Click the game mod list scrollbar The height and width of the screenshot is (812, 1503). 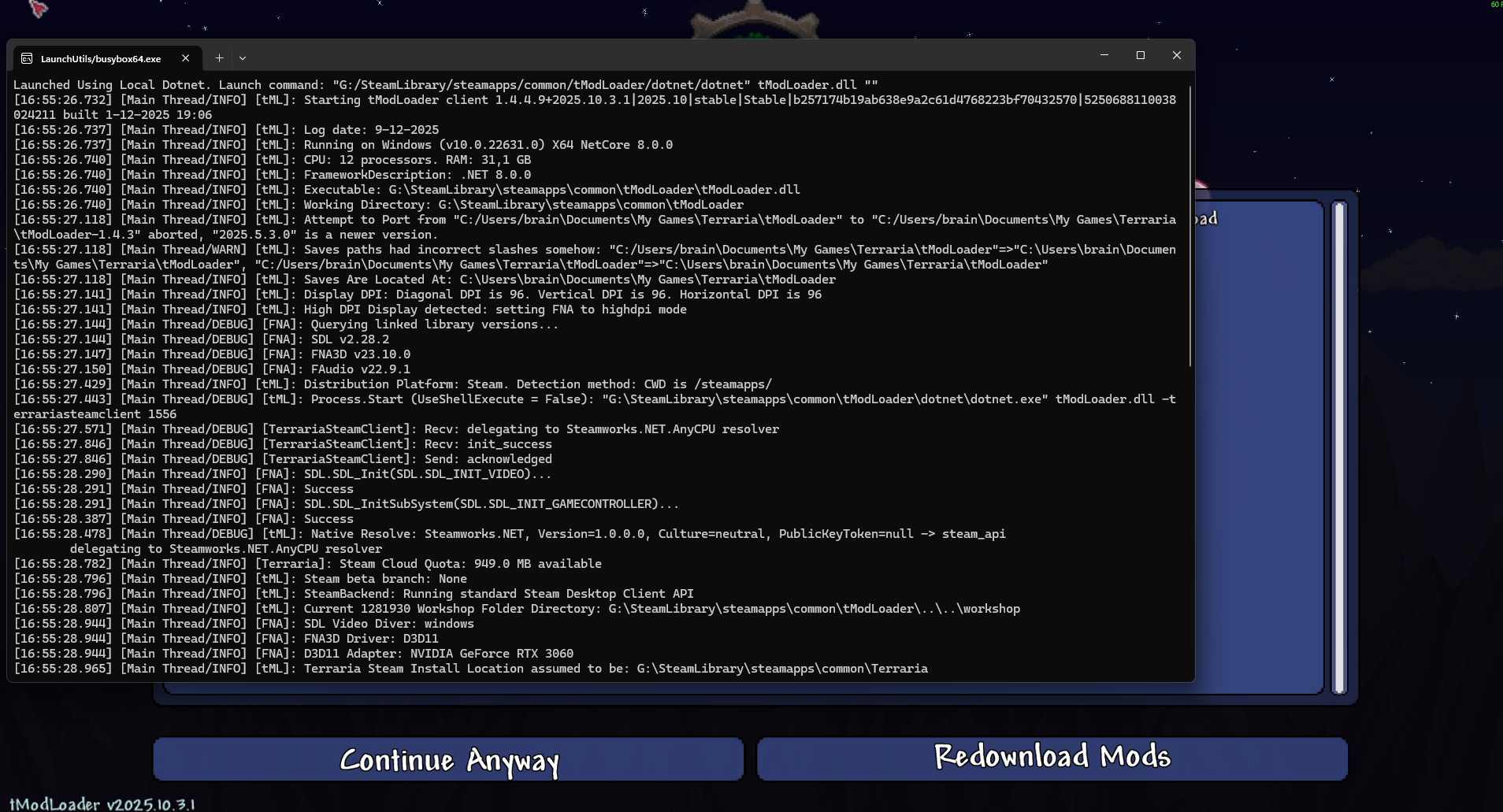tap(1339, 447)
